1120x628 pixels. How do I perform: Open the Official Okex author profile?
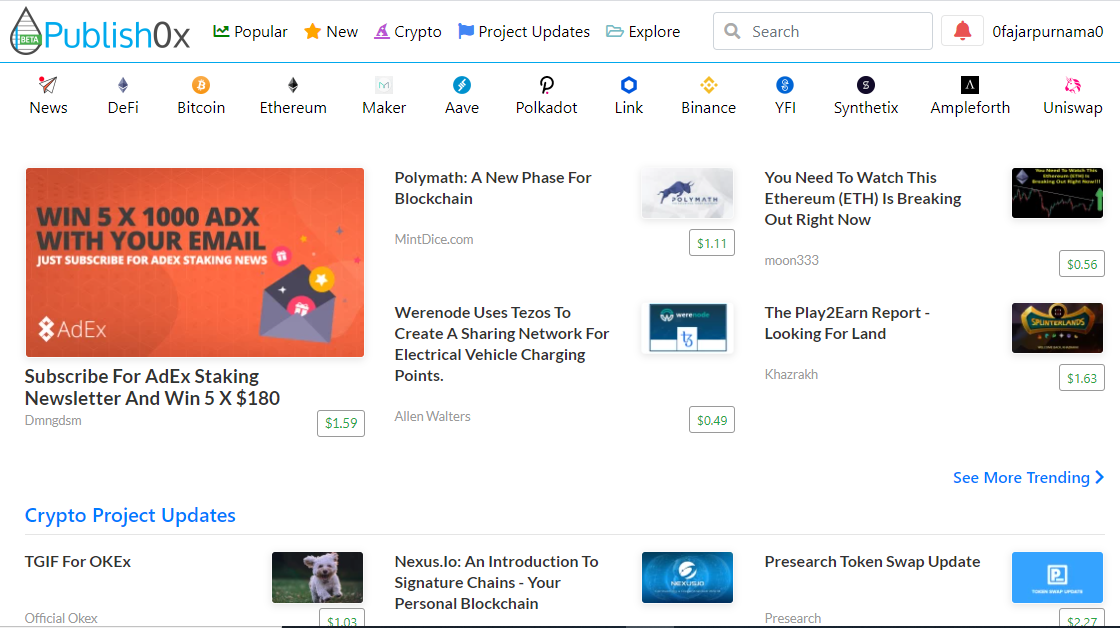(x=61, y=618)
